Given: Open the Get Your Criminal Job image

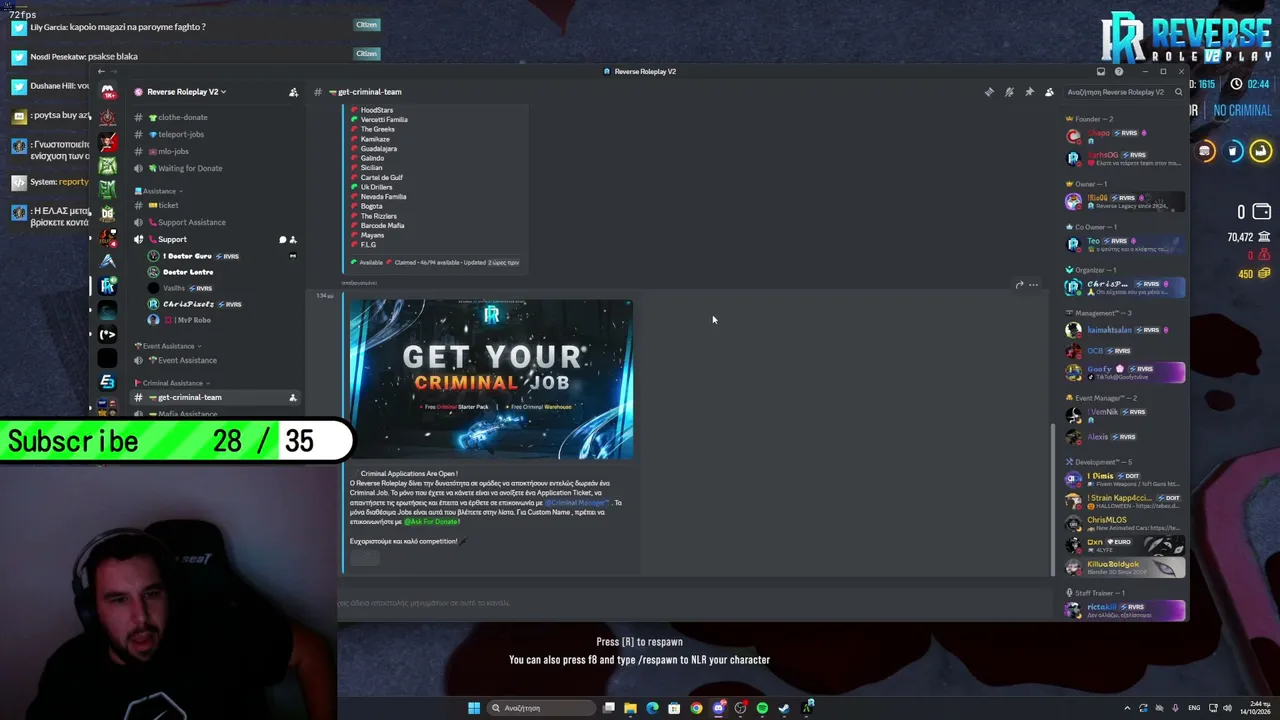Looking at the screenshot, I should [491, 379].
